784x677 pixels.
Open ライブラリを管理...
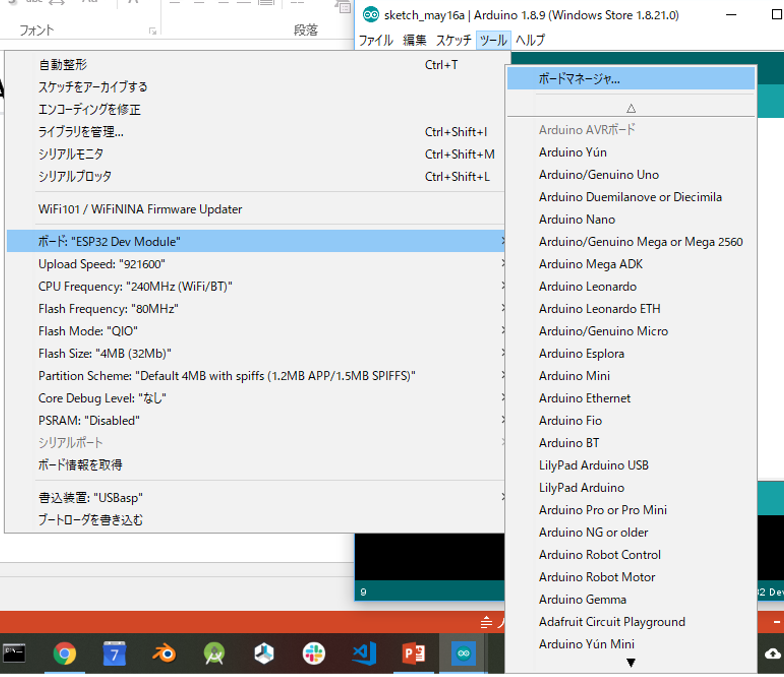[256, 132]
